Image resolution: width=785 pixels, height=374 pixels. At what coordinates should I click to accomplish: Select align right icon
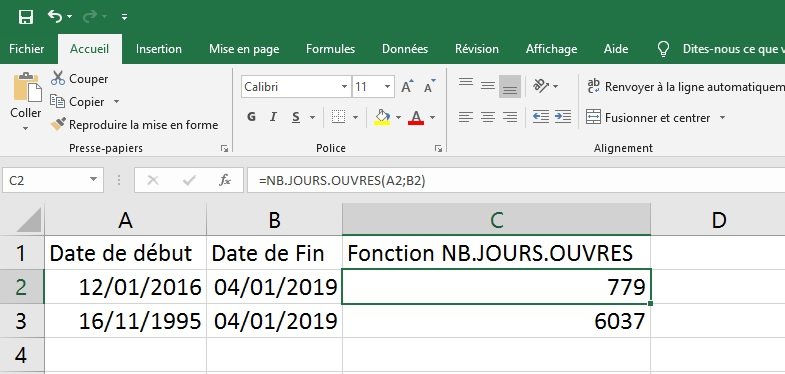pos(510,117)
